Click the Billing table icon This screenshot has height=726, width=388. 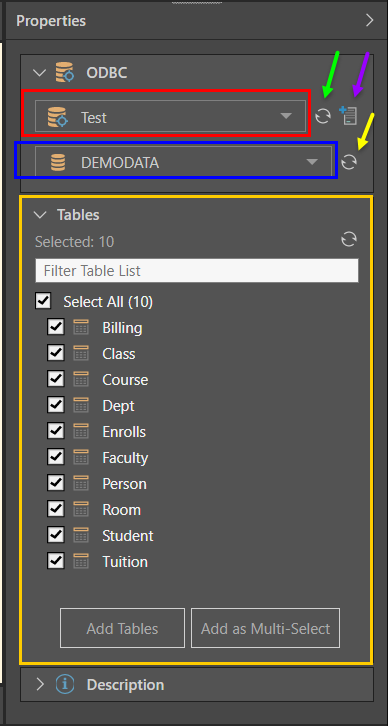(x=81, y=328)
